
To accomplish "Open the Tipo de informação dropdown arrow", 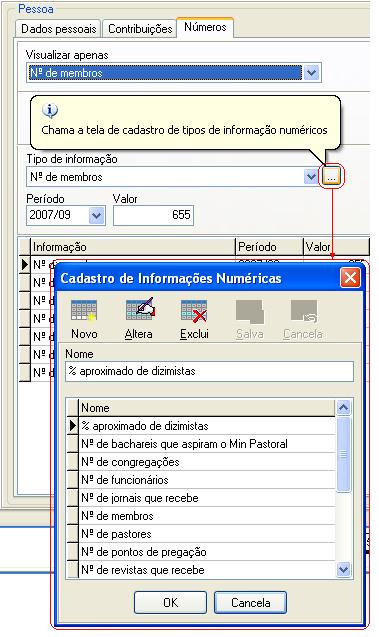I will (311, 177).
